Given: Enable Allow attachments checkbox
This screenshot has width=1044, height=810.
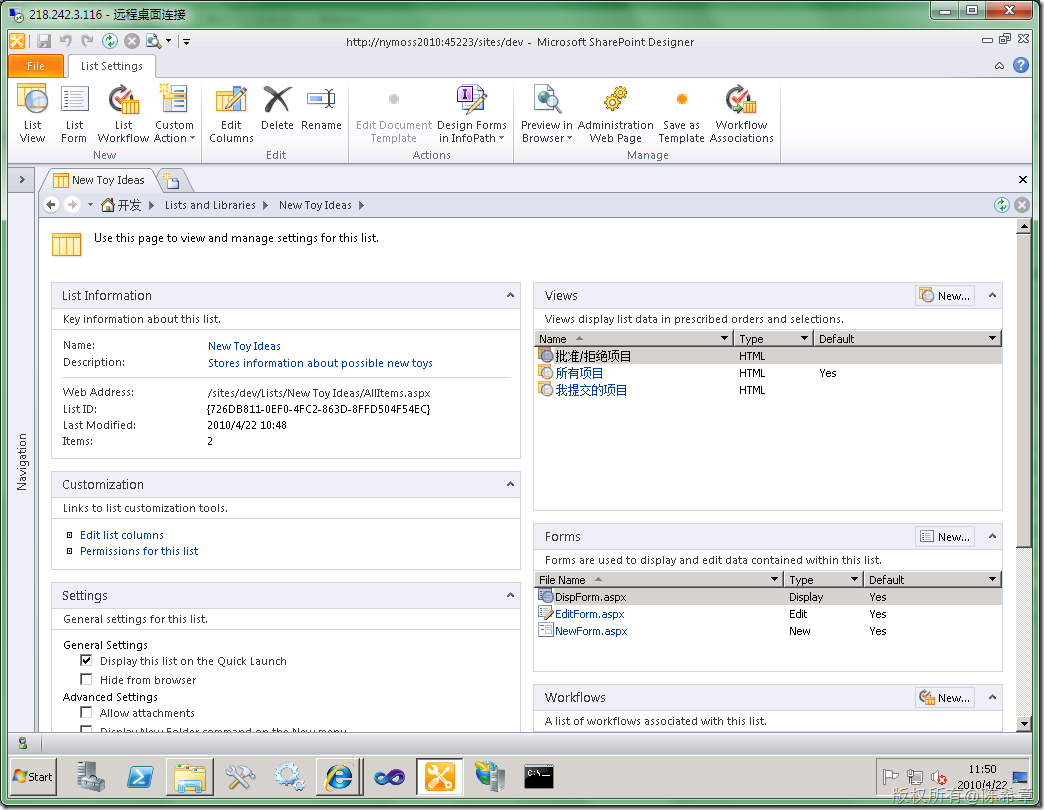Looking at the screenshot, I should coord(86,712).
